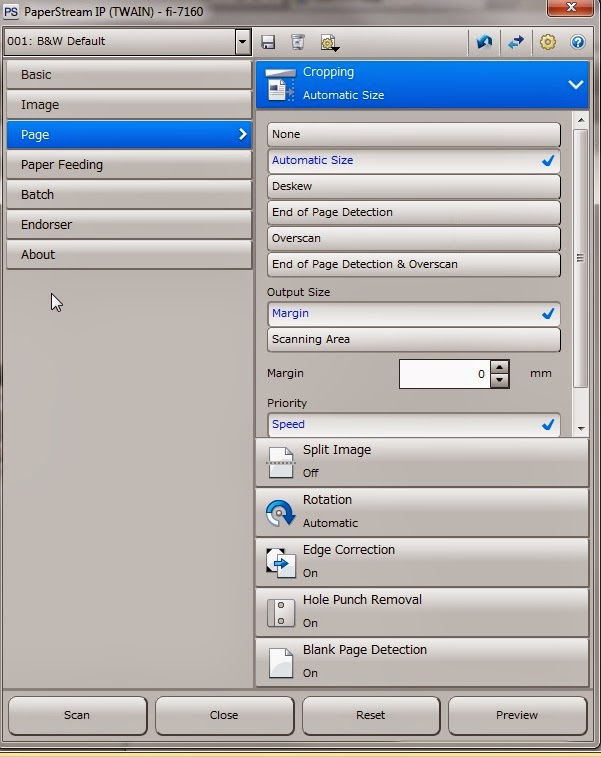Open the Paper Feeding tab

pos(129,165)
